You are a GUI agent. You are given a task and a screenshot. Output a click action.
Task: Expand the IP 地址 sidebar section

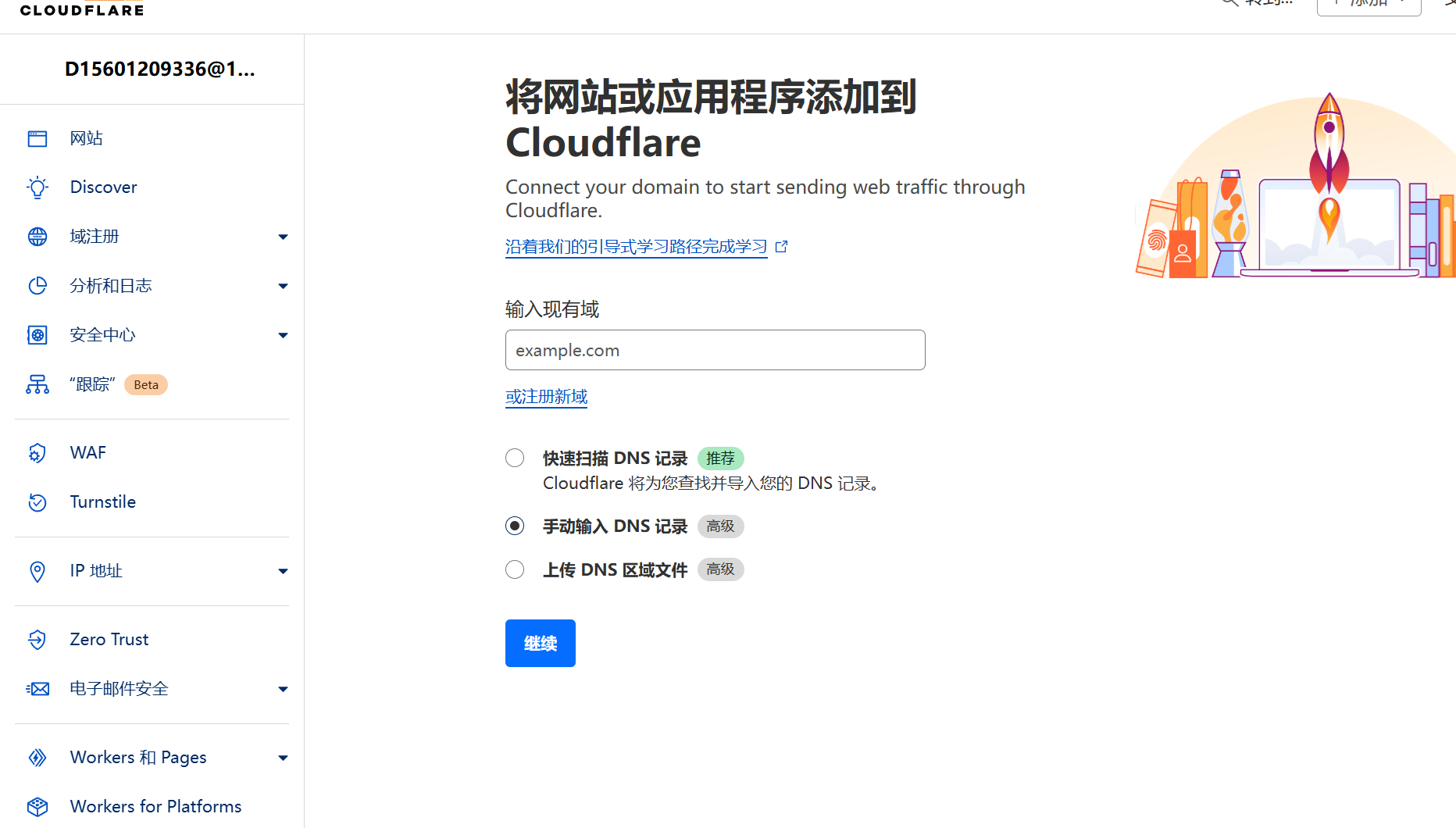point(283,571)
